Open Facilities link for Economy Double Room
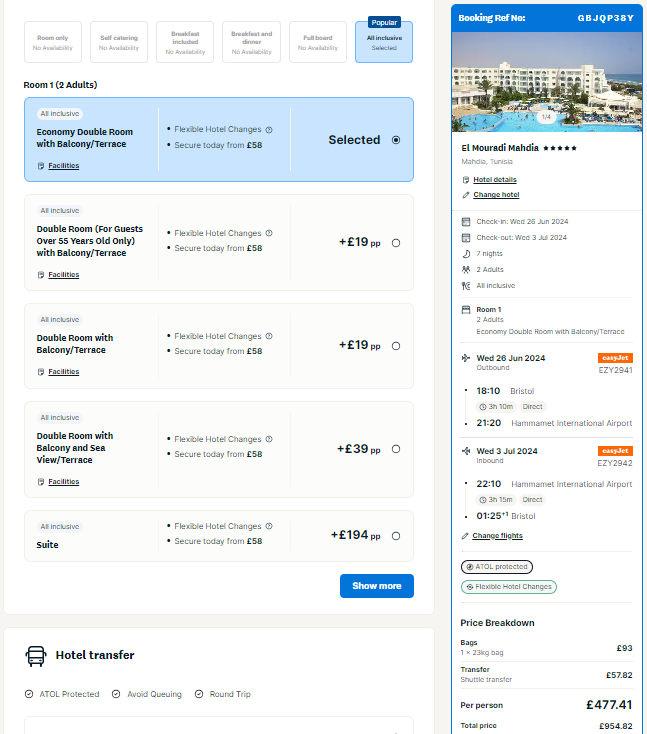647x734 pixels. [64, 166]
